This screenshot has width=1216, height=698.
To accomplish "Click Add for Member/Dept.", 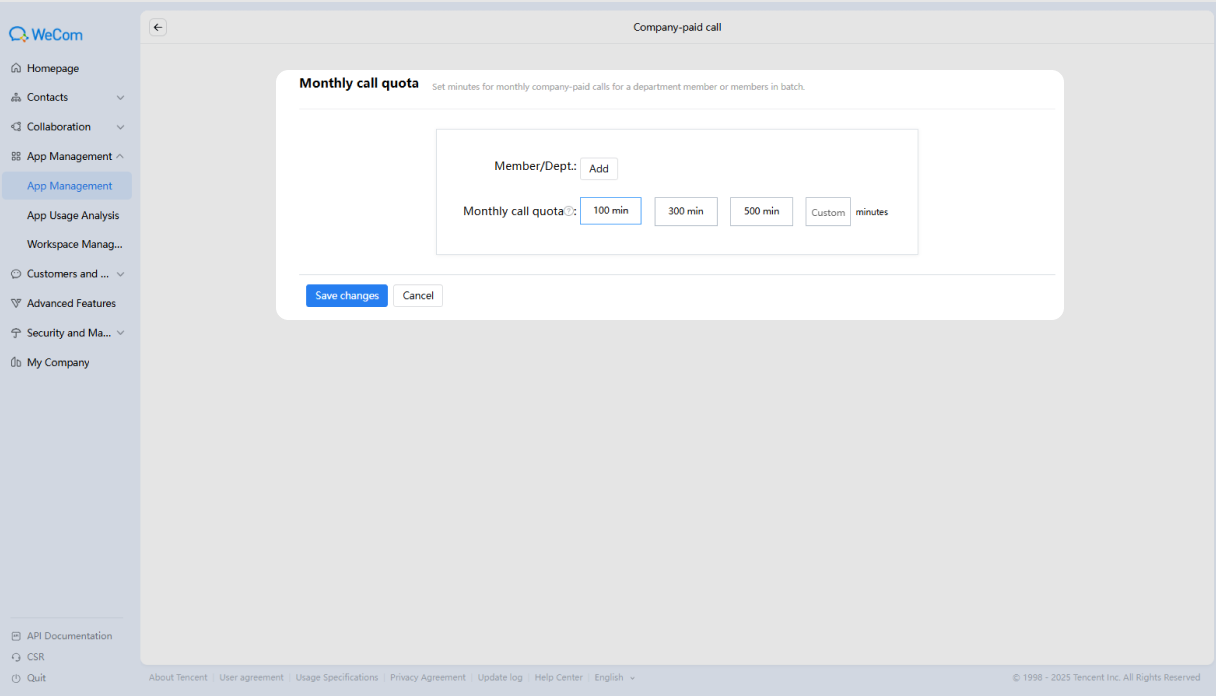I will click(599, 169).
